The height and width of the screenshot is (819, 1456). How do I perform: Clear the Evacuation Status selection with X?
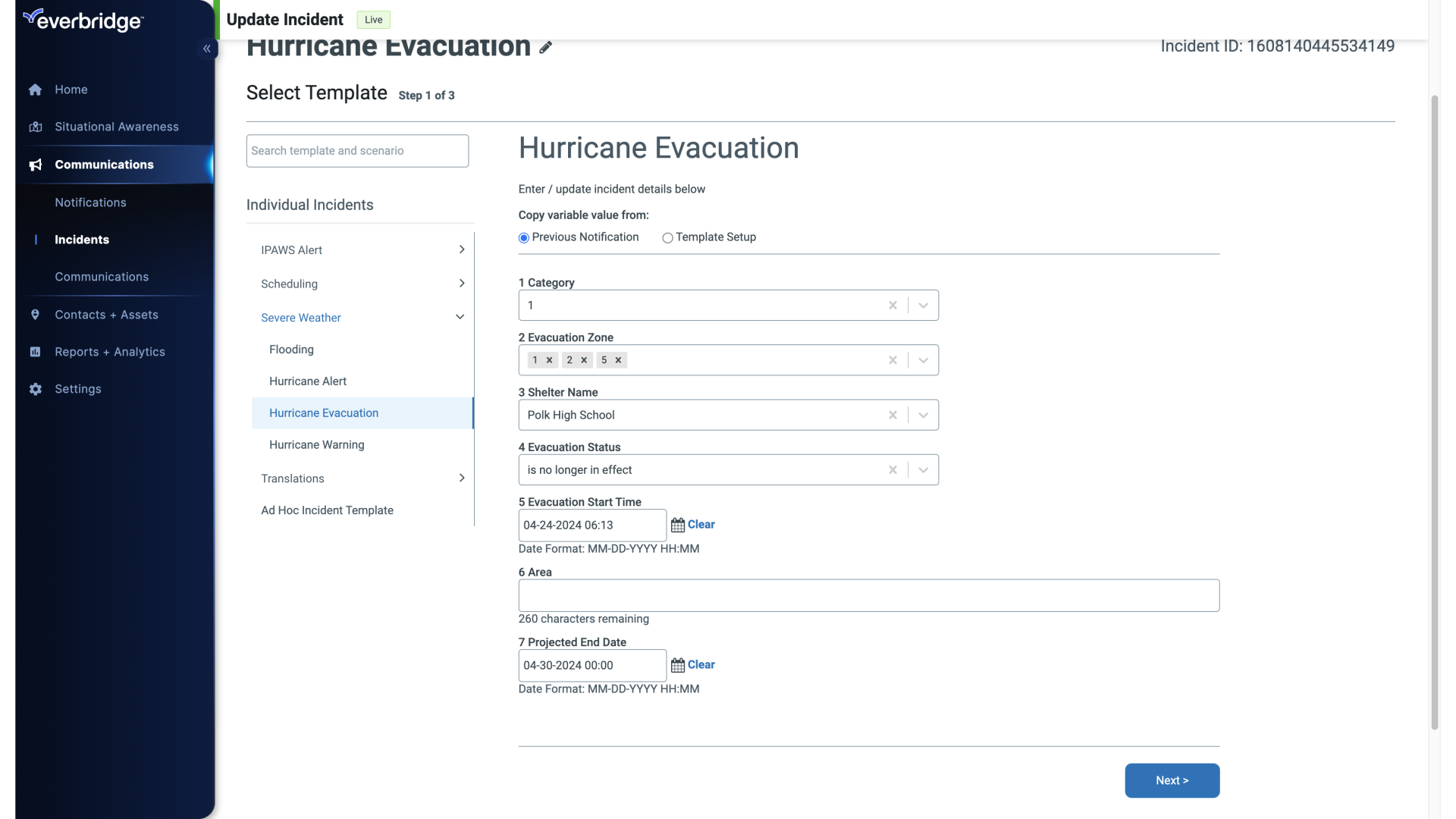(893, 470)
